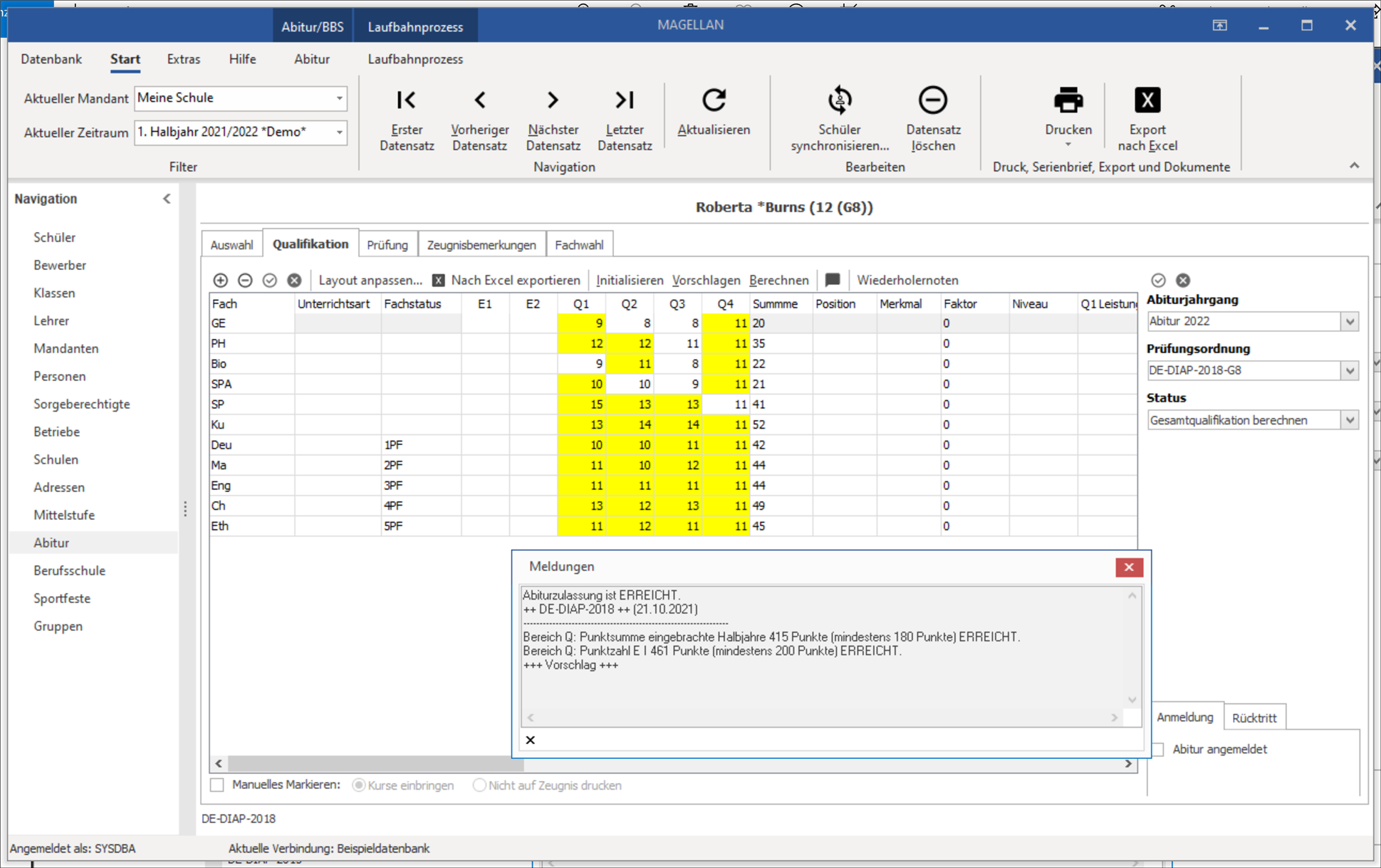This screenshot has height=868, width=1381.
Task: Open Schüler in navigation
Action: (54, 237)
